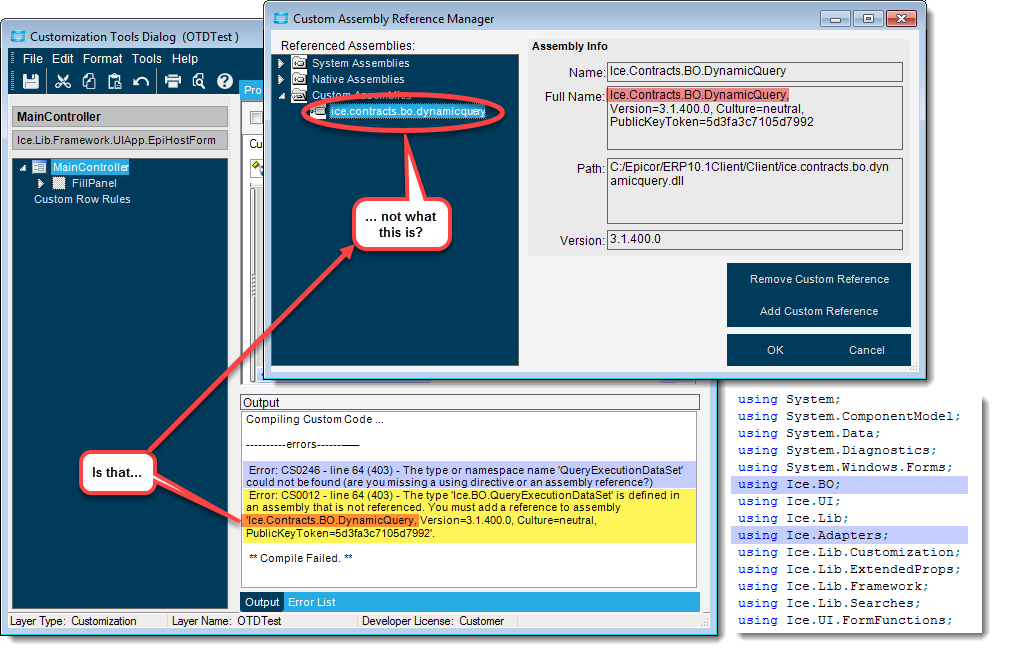Click the Compile Failed text

[x=301, y=558]
